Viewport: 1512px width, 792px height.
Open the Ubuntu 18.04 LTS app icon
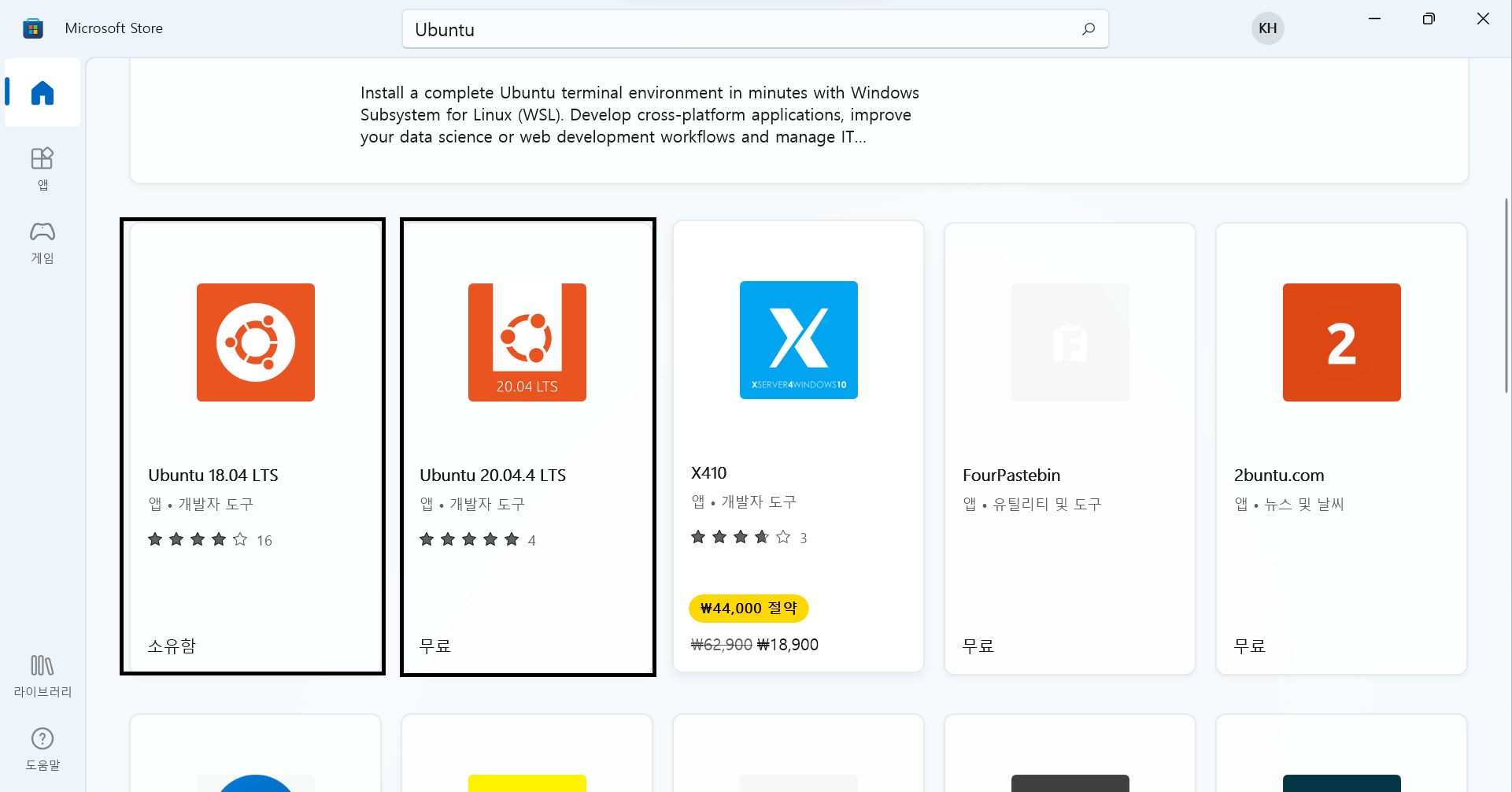coord(256,342)
